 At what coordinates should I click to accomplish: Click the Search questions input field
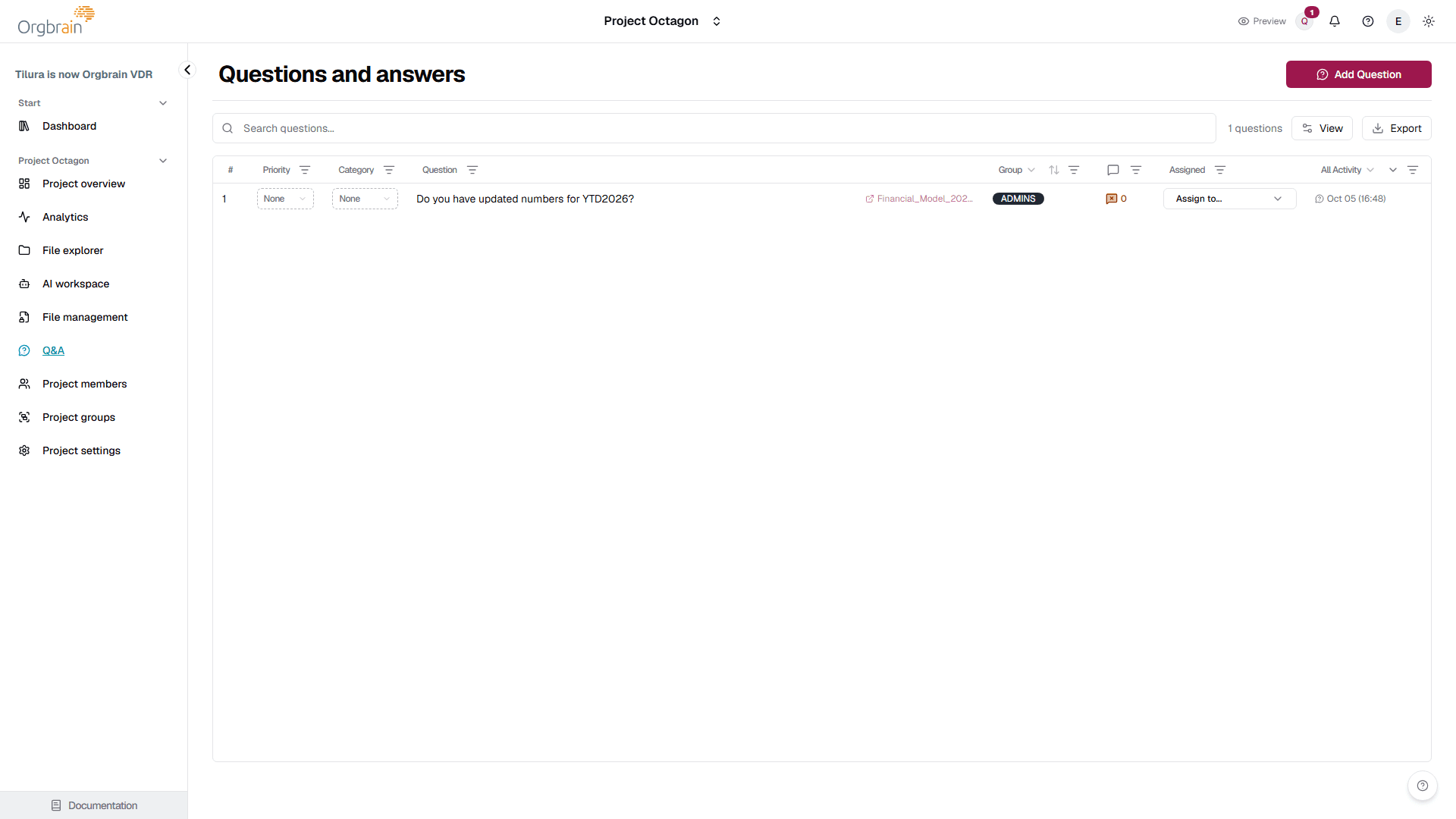714,128
